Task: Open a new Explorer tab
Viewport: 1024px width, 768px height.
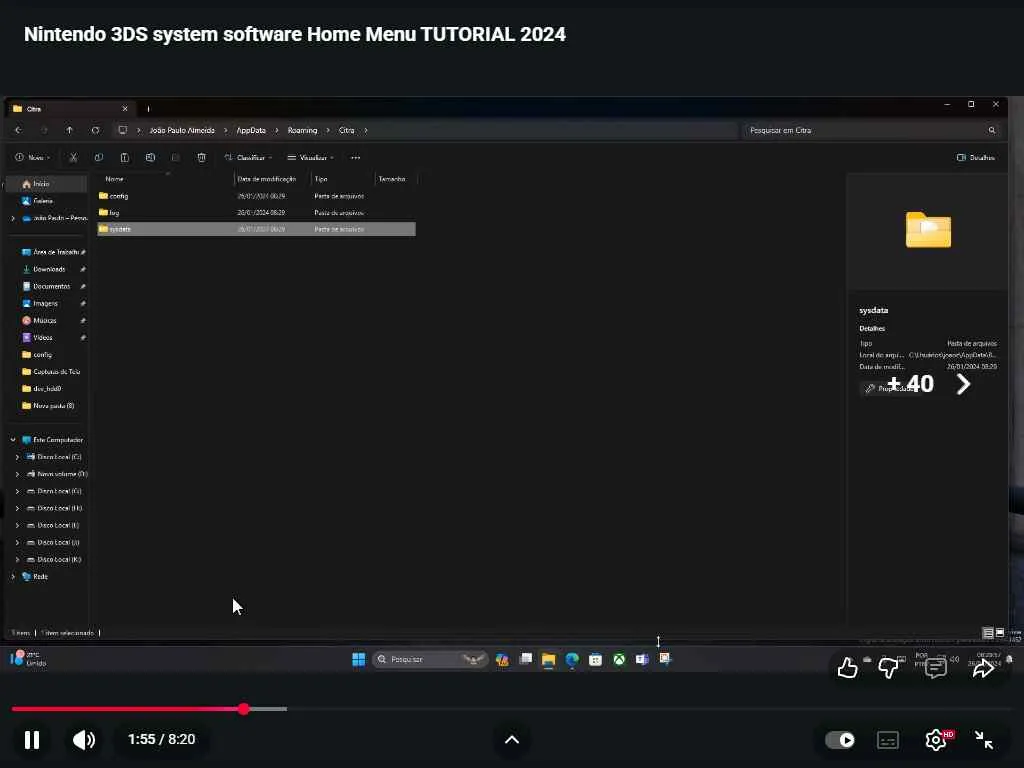Action: [148, 109]
